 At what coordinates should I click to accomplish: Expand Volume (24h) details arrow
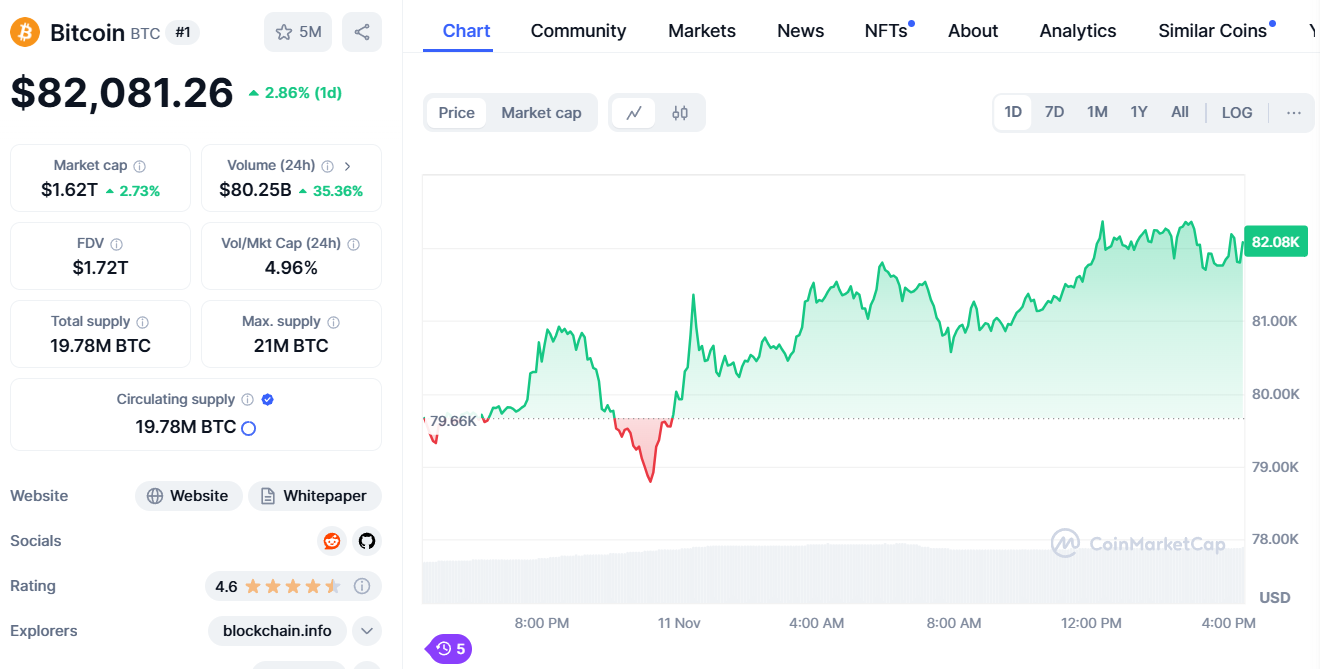coord(347,166)
